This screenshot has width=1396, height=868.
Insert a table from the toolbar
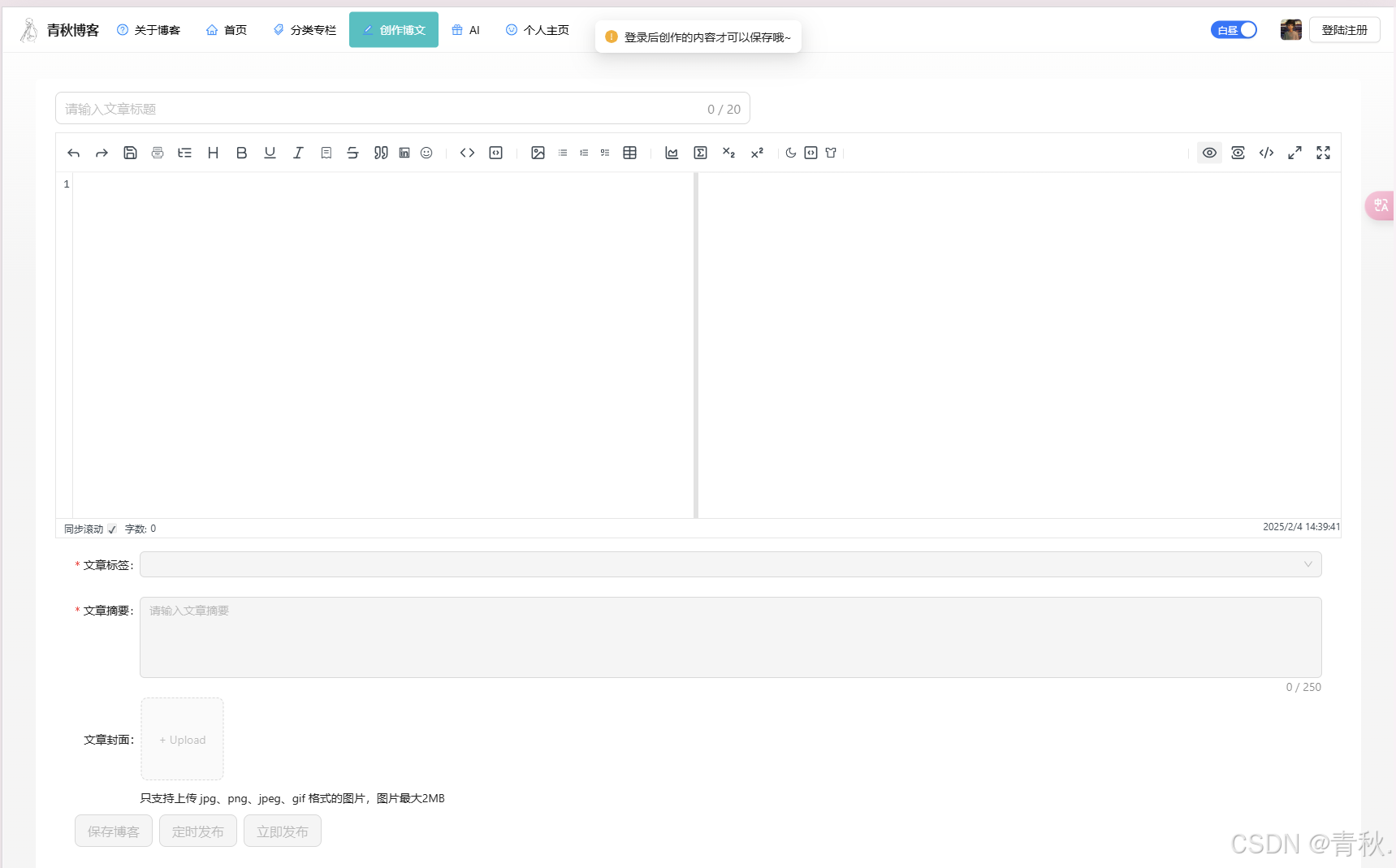(629, 153)
